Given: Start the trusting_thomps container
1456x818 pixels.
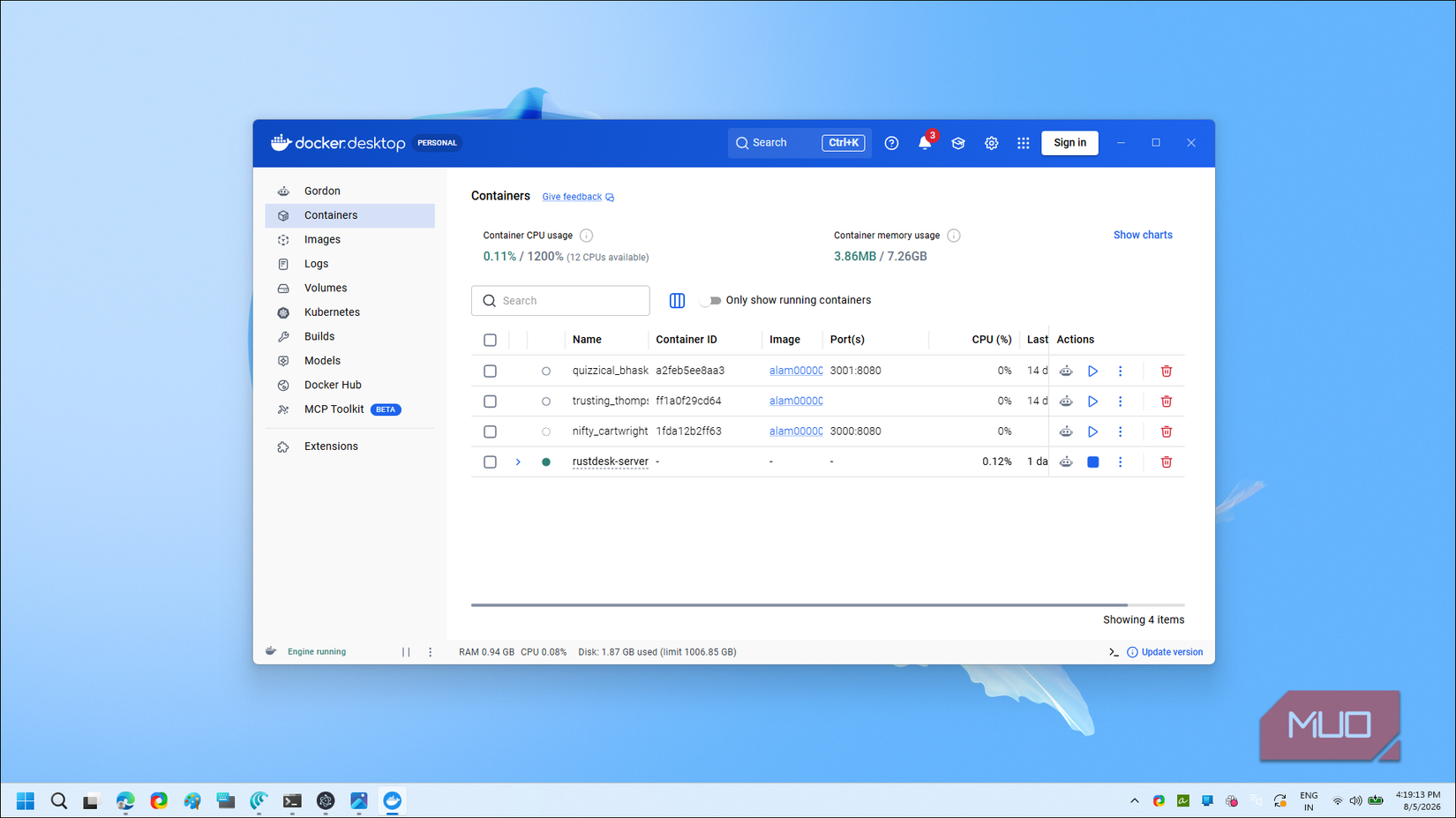Looking at the screenshot, I should point(1092,401).
